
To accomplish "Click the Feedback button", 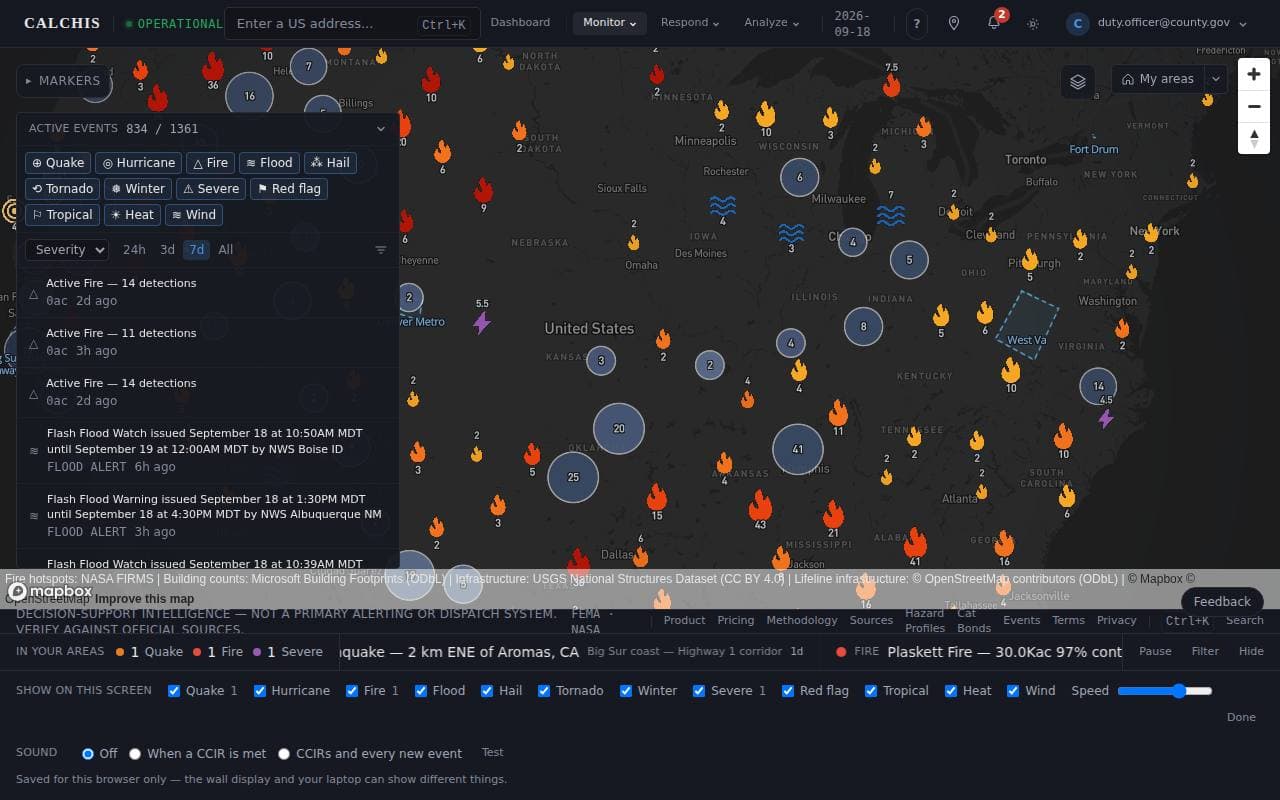I will click(1222, 601).
